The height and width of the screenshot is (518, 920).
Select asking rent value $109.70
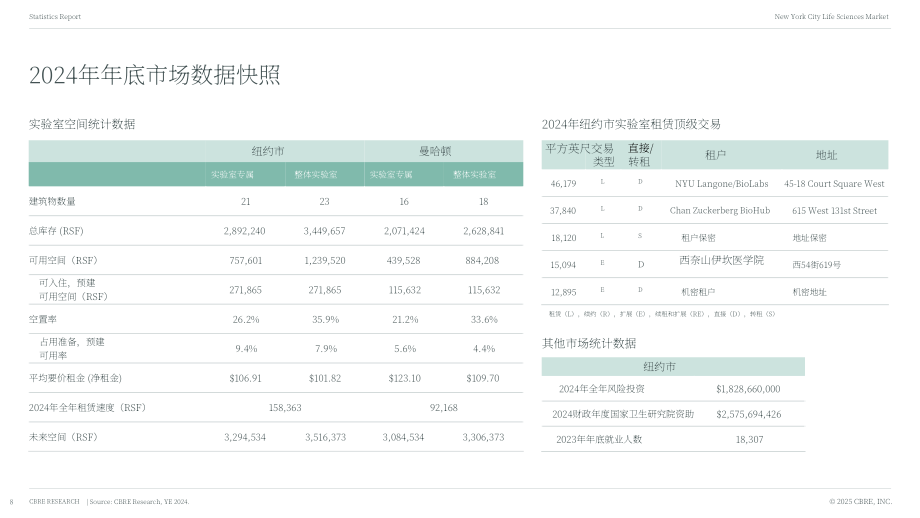coord(483,378)
